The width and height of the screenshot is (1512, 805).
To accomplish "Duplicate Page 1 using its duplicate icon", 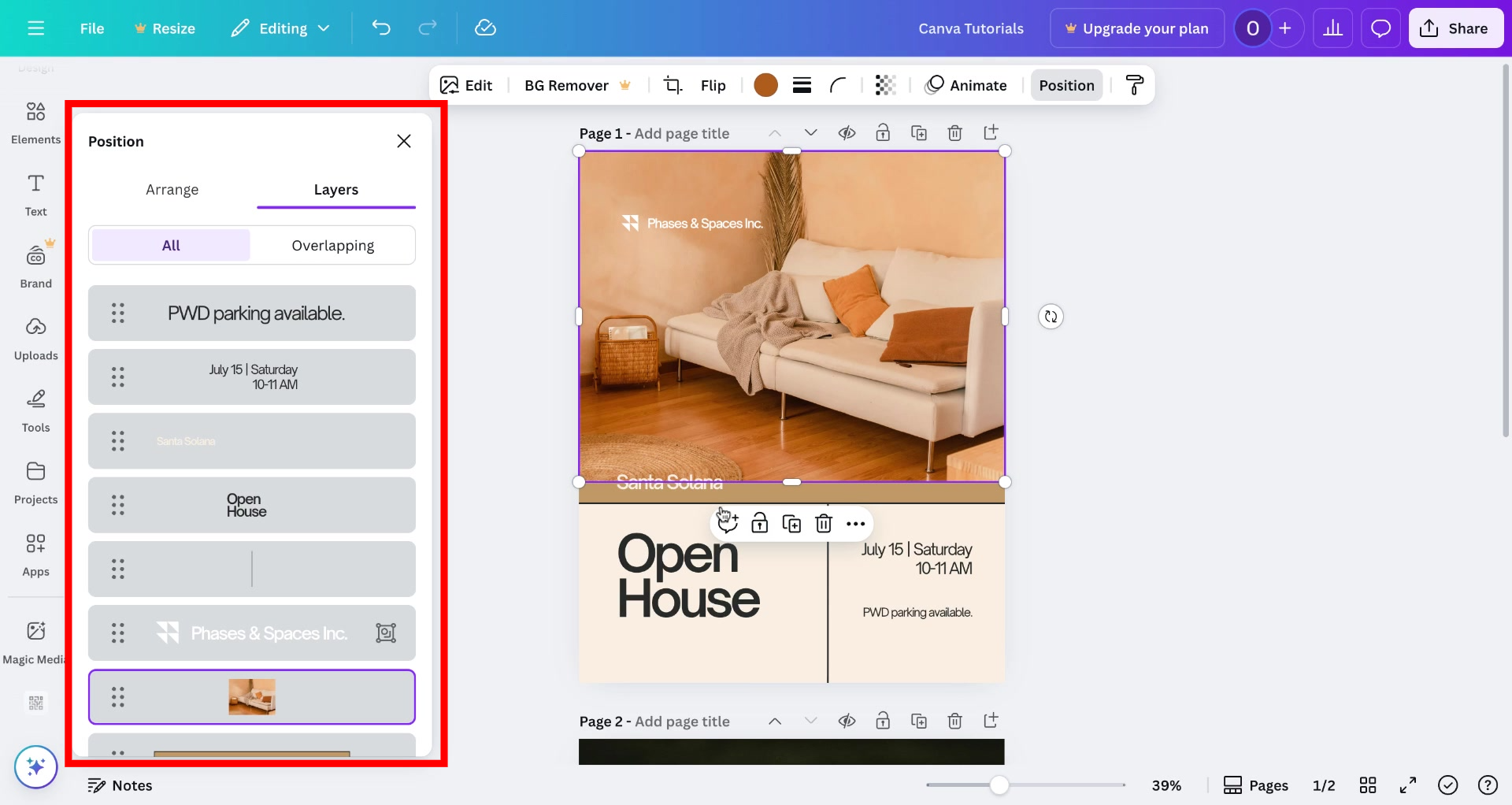I will tap(919, 132).
